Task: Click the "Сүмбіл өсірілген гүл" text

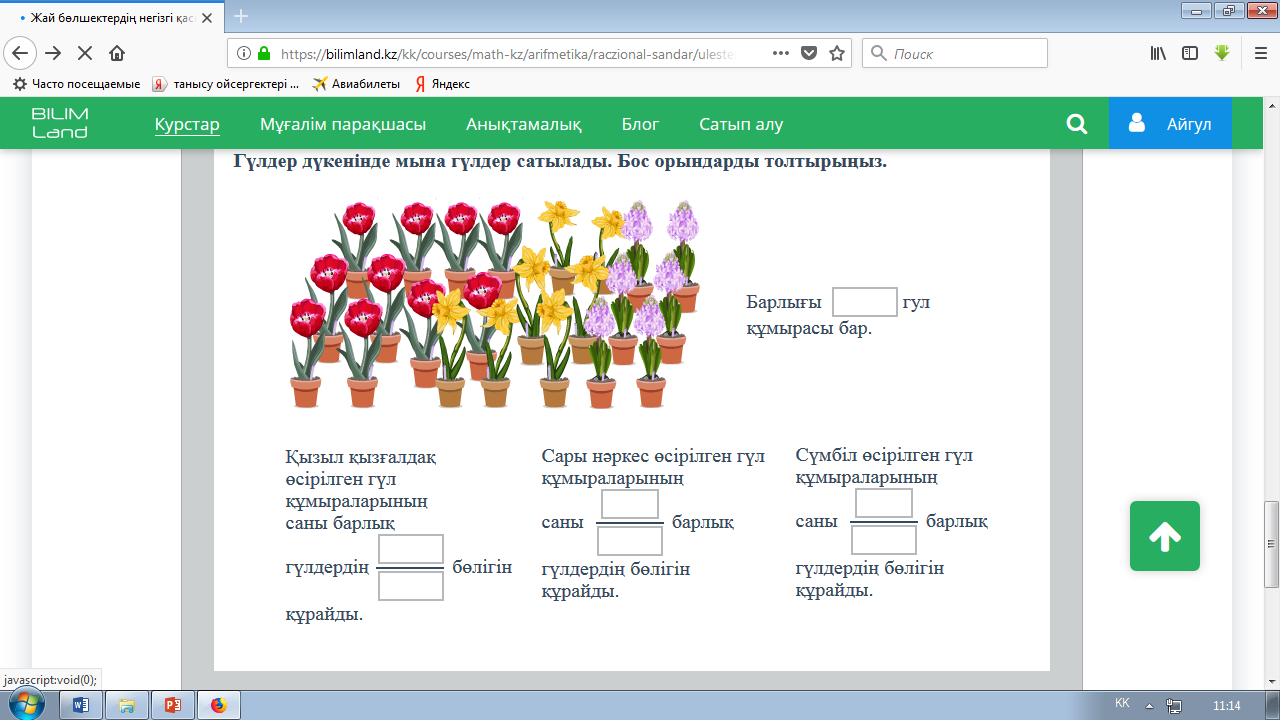Action: click(884, 455)
